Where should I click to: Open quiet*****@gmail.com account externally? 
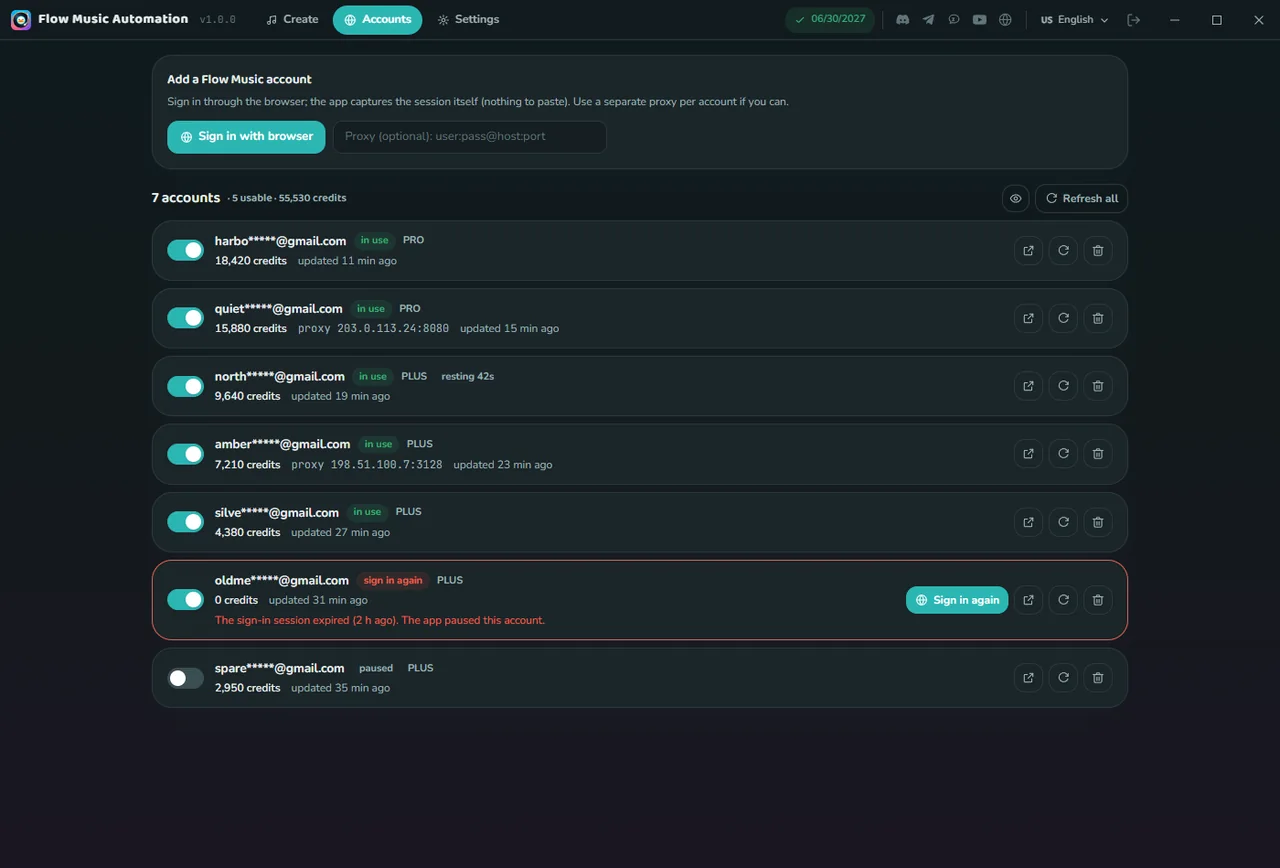1028,318
